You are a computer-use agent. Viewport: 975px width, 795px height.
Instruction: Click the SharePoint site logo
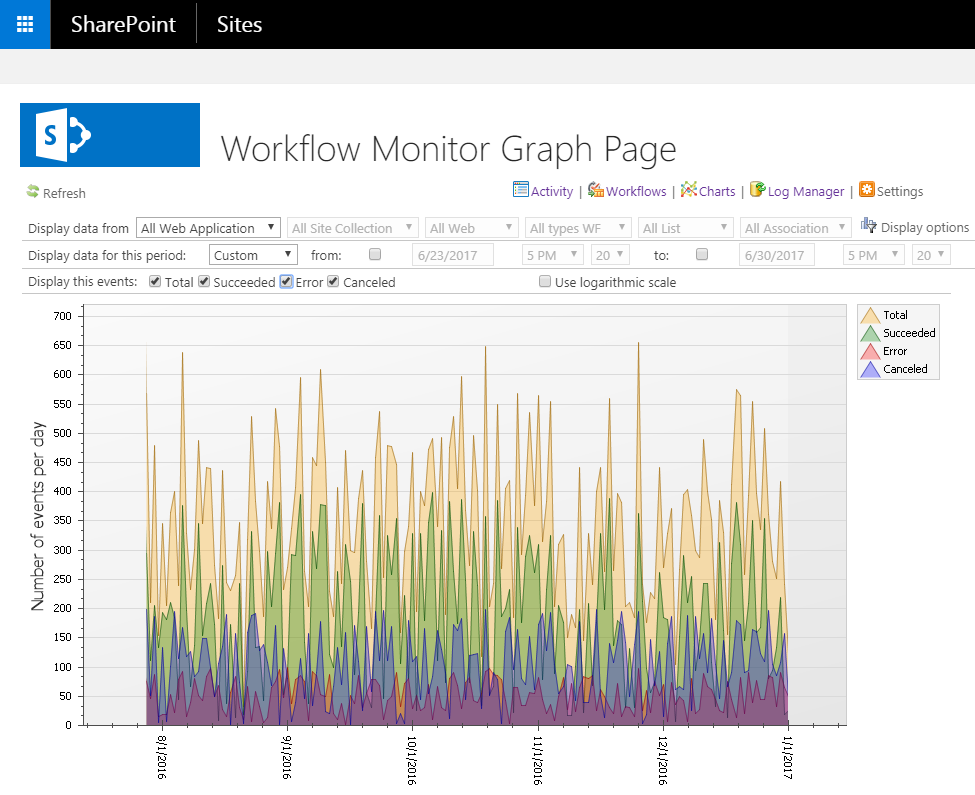tap(110, 135)
